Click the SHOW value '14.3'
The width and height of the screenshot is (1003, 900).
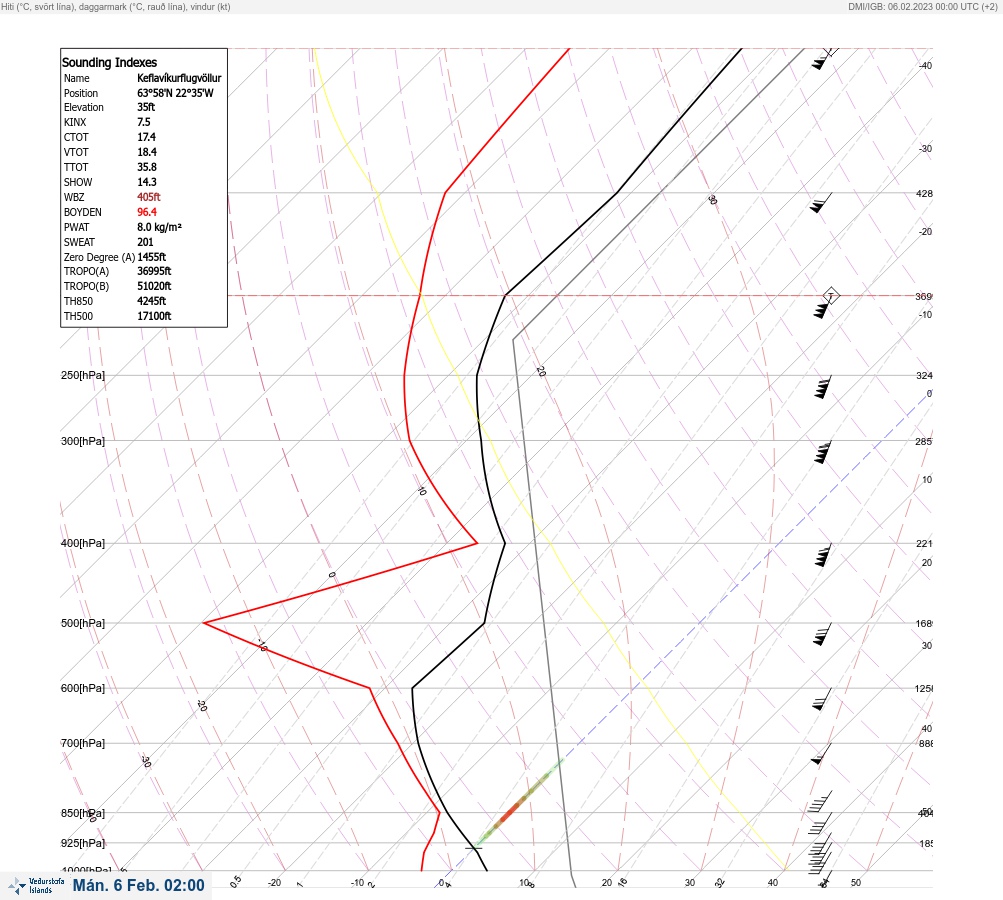click(x=146, y=182)
